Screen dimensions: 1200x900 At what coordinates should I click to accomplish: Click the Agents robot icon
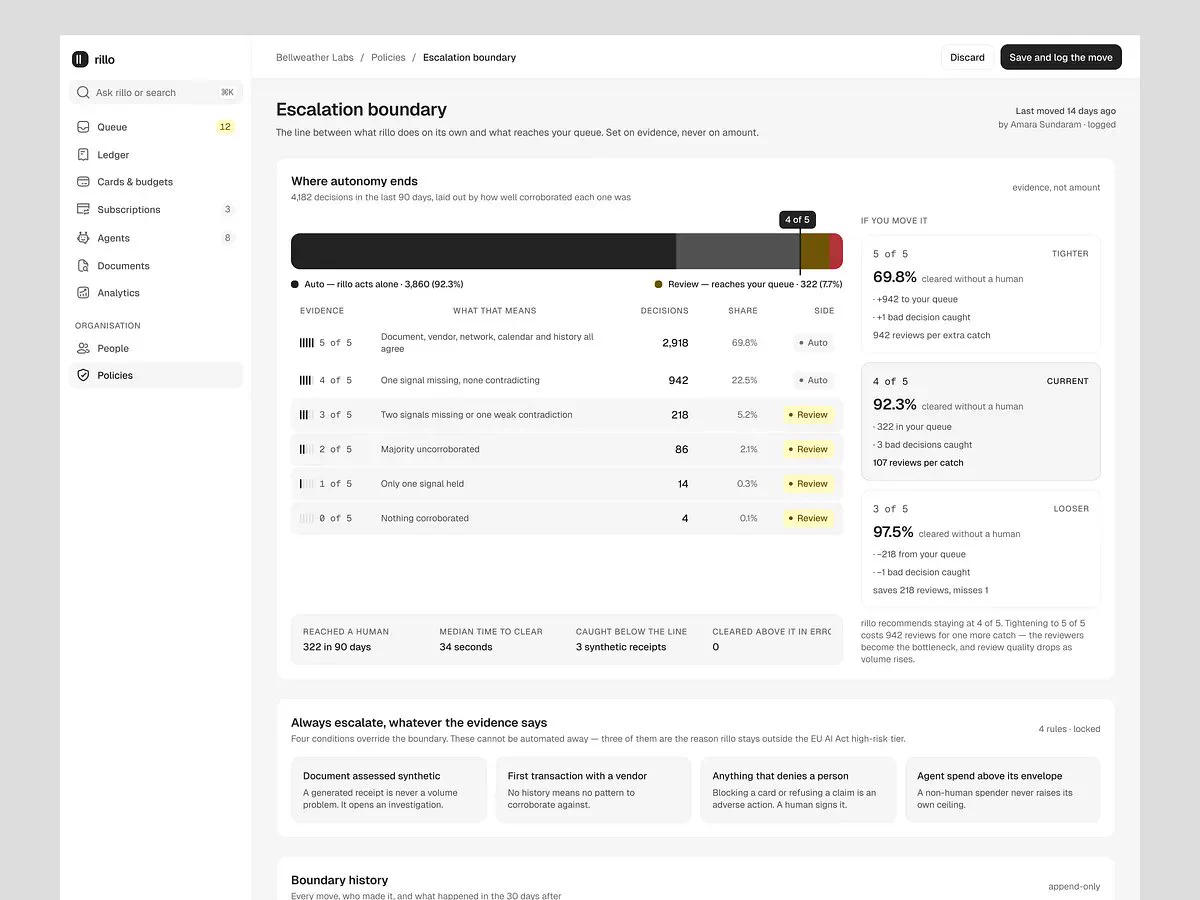click(83, 238)
